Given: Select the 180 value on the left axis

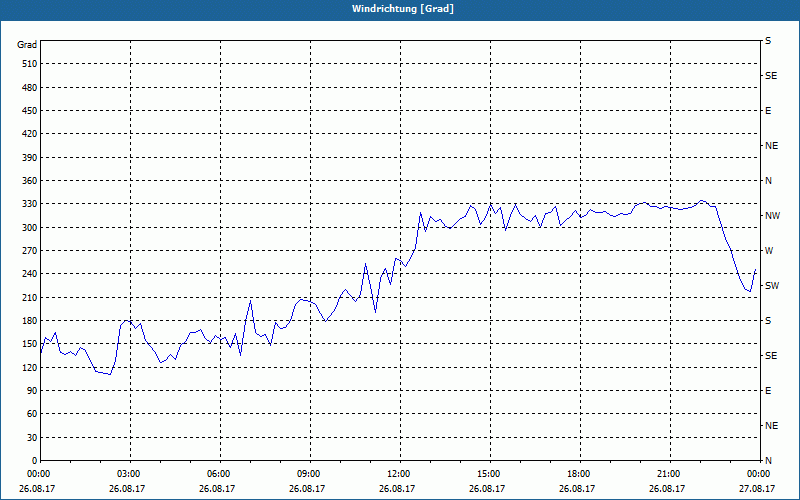Looking at the screenshot, I should tap(30, 320).
